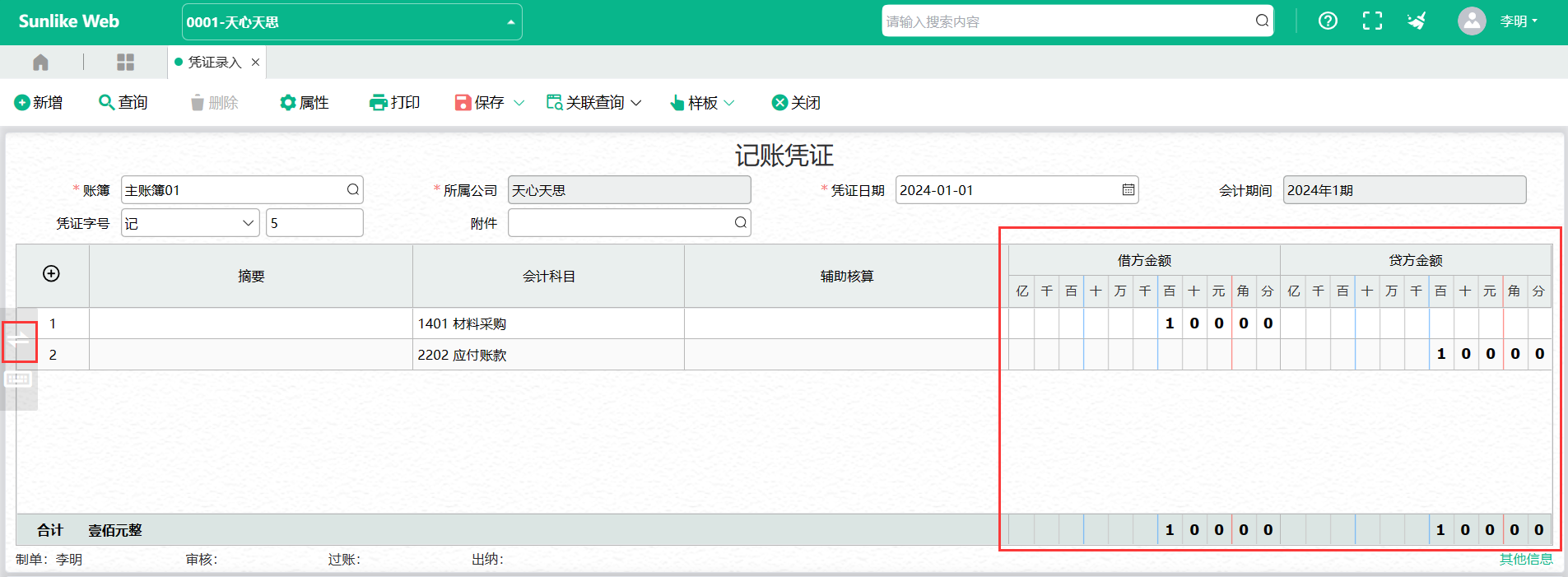Click 关闭 to close the voucher
Screen dimensions: 1568x577
tap(796, 103)
